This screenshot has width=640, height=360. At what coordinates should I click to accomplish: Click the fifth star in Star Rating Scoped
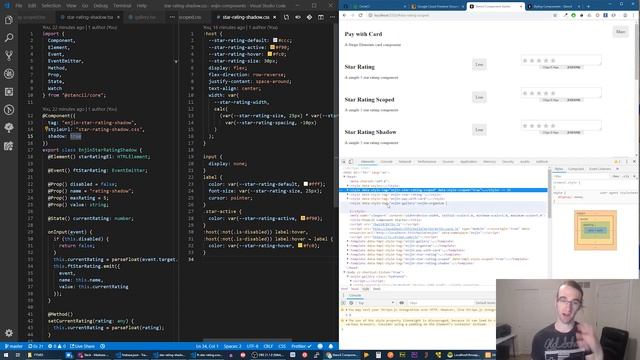point(553,93)
